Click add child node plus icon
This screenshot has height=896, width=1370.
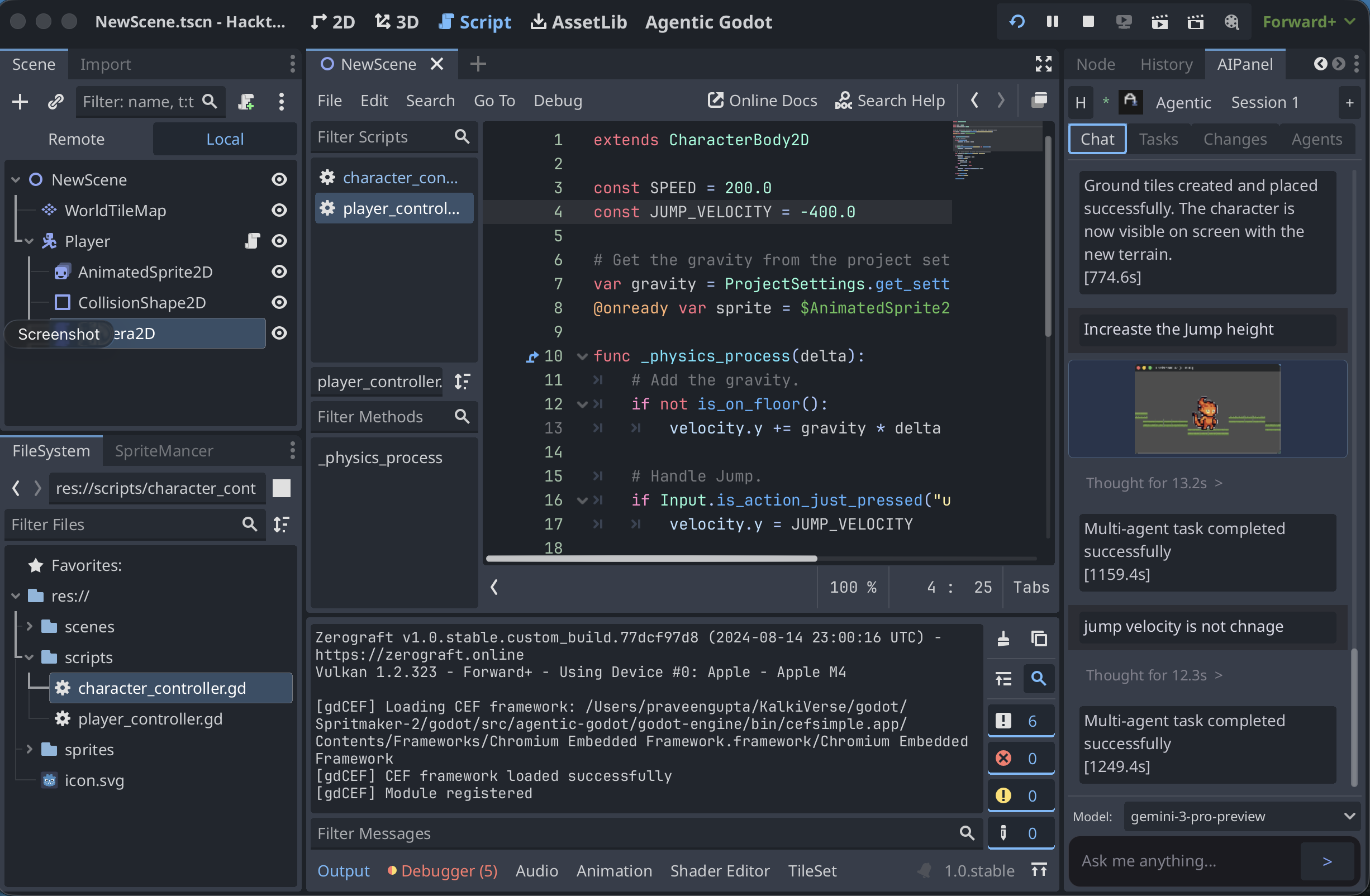click(20, 102)
